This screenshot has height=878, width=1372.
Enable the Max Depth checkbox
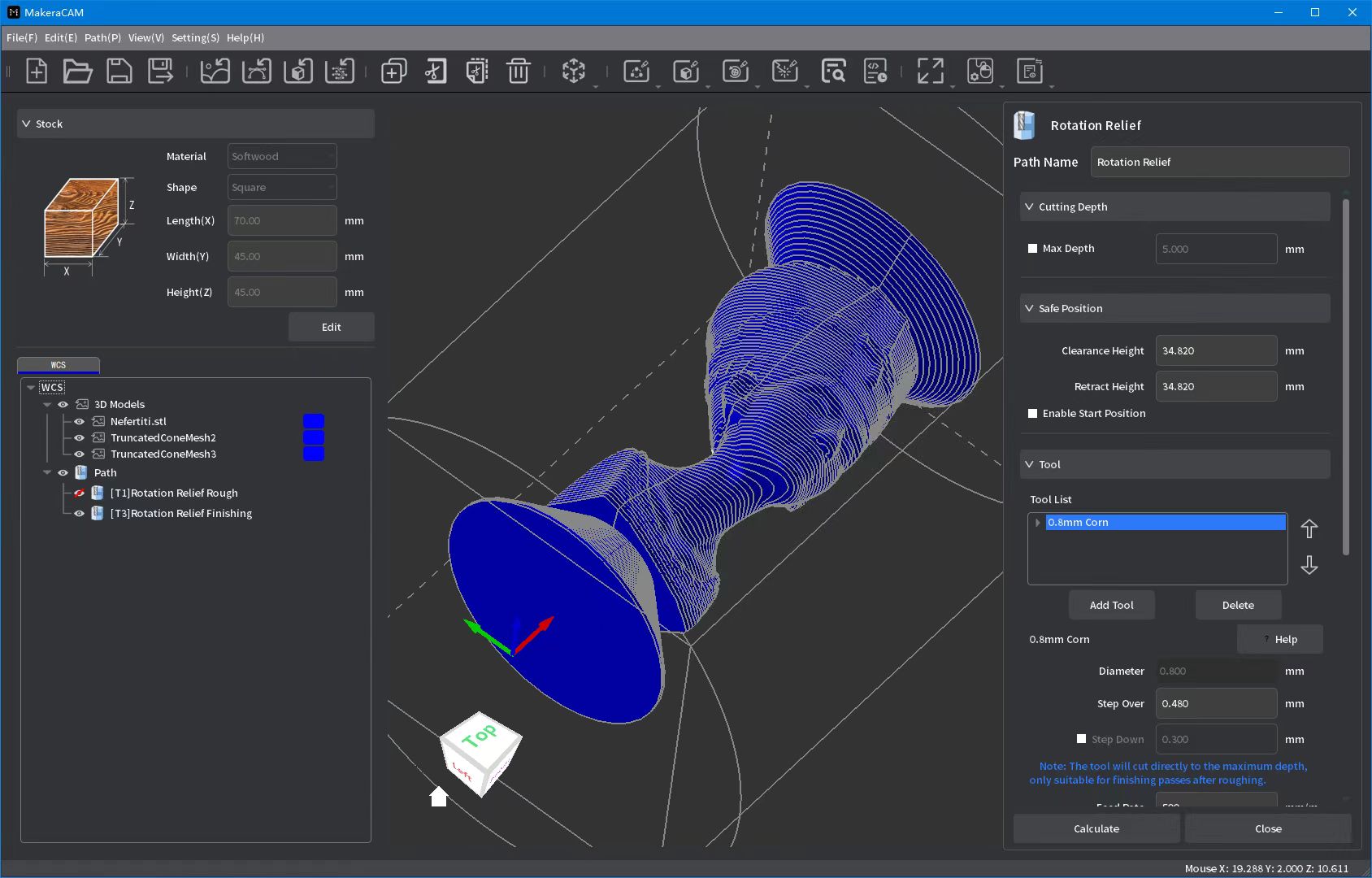[x=1032, y=249]
